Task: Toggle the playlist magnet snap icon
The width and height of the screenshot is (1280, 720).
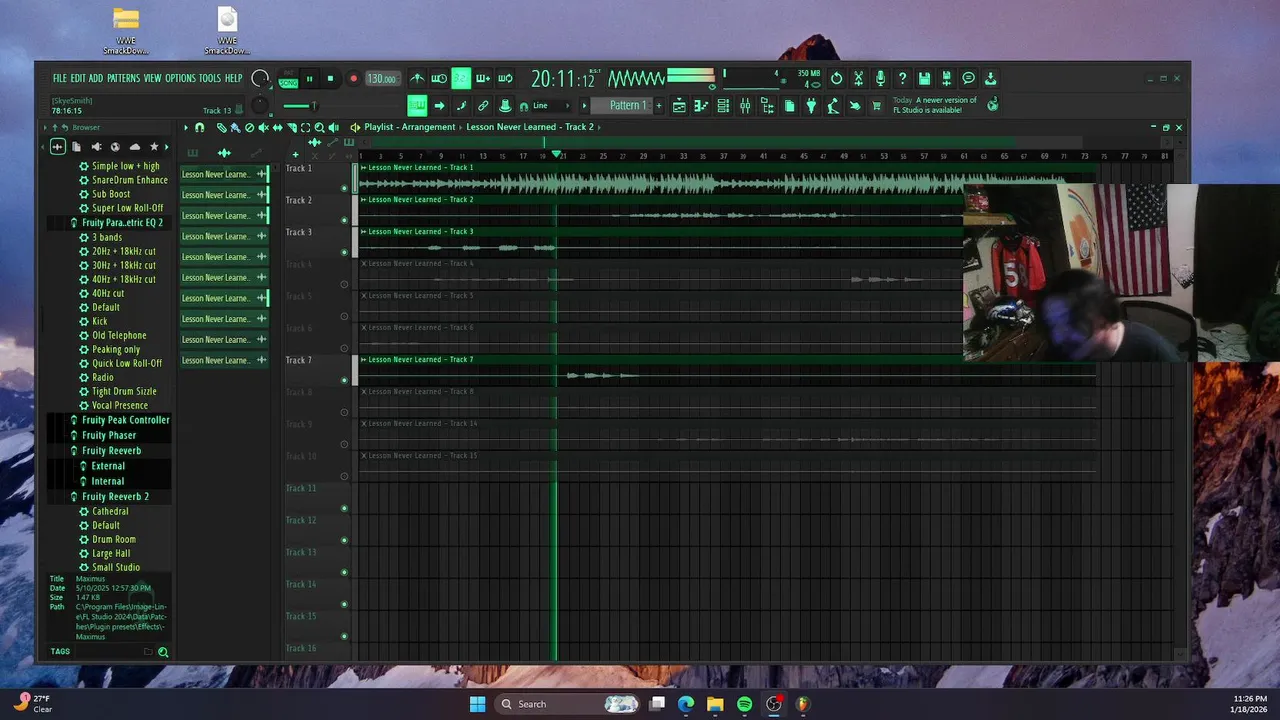Action: pyautogui.click(x=199, y=127)
